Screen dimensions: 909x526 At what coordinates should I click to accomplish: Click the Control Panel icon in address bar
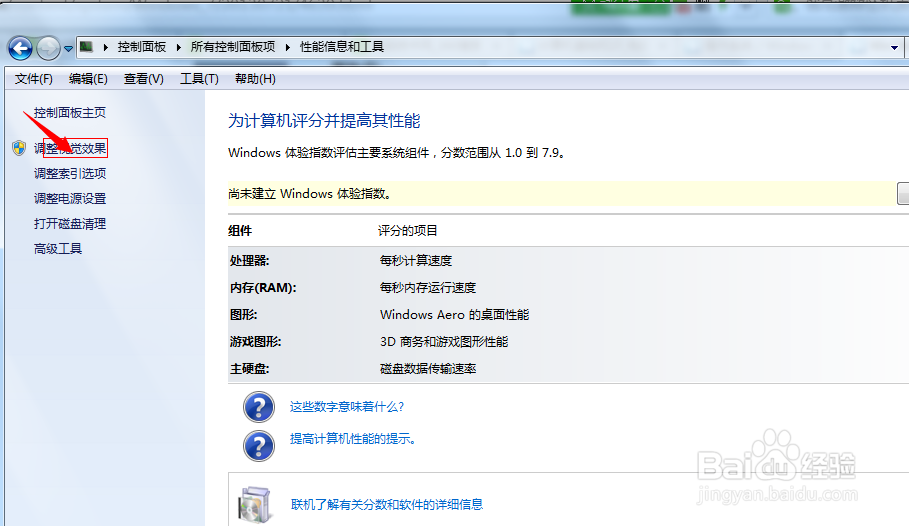86,47
